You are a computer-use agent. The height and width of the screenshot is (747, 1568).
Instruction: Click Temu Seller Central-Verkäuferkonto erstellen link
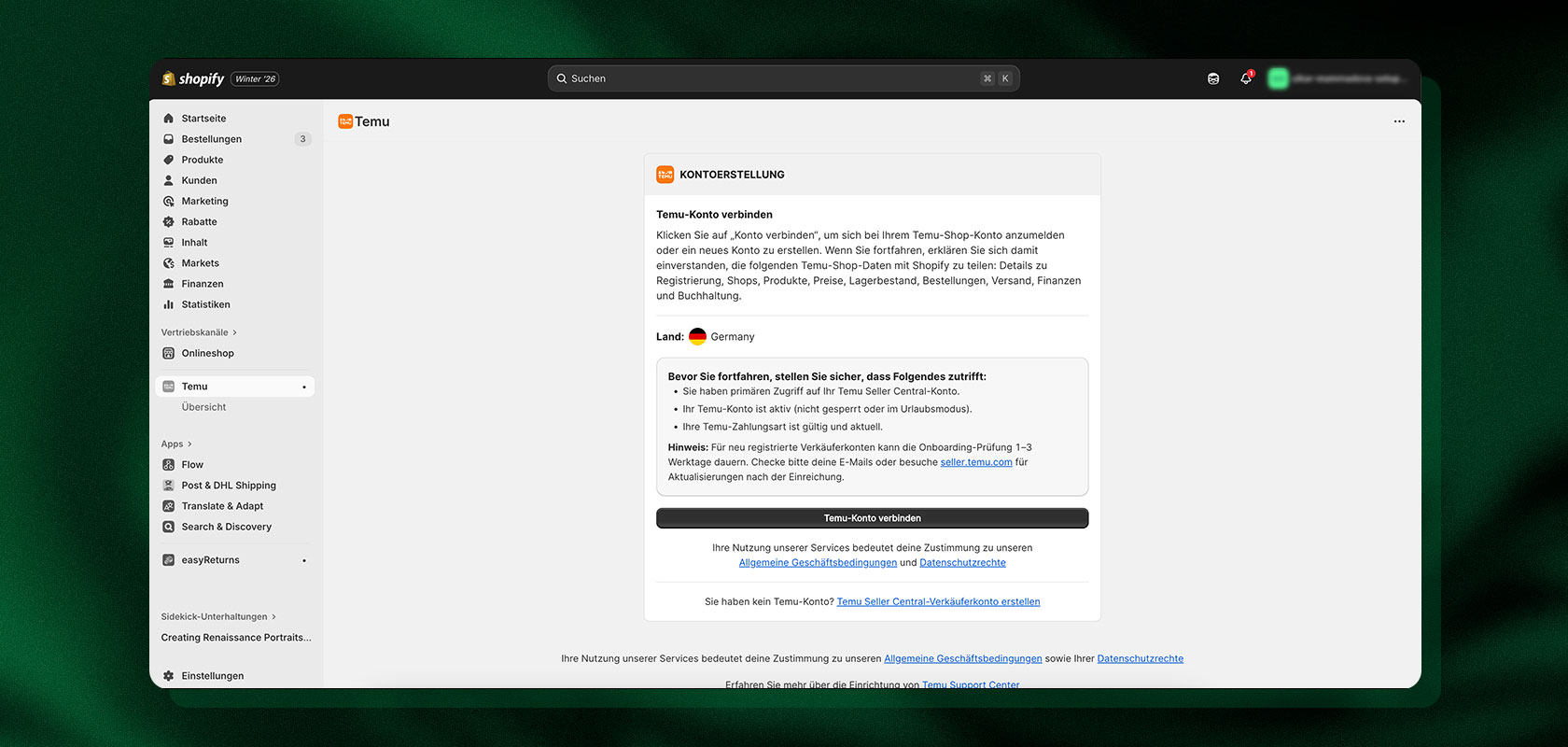(938, 602)
